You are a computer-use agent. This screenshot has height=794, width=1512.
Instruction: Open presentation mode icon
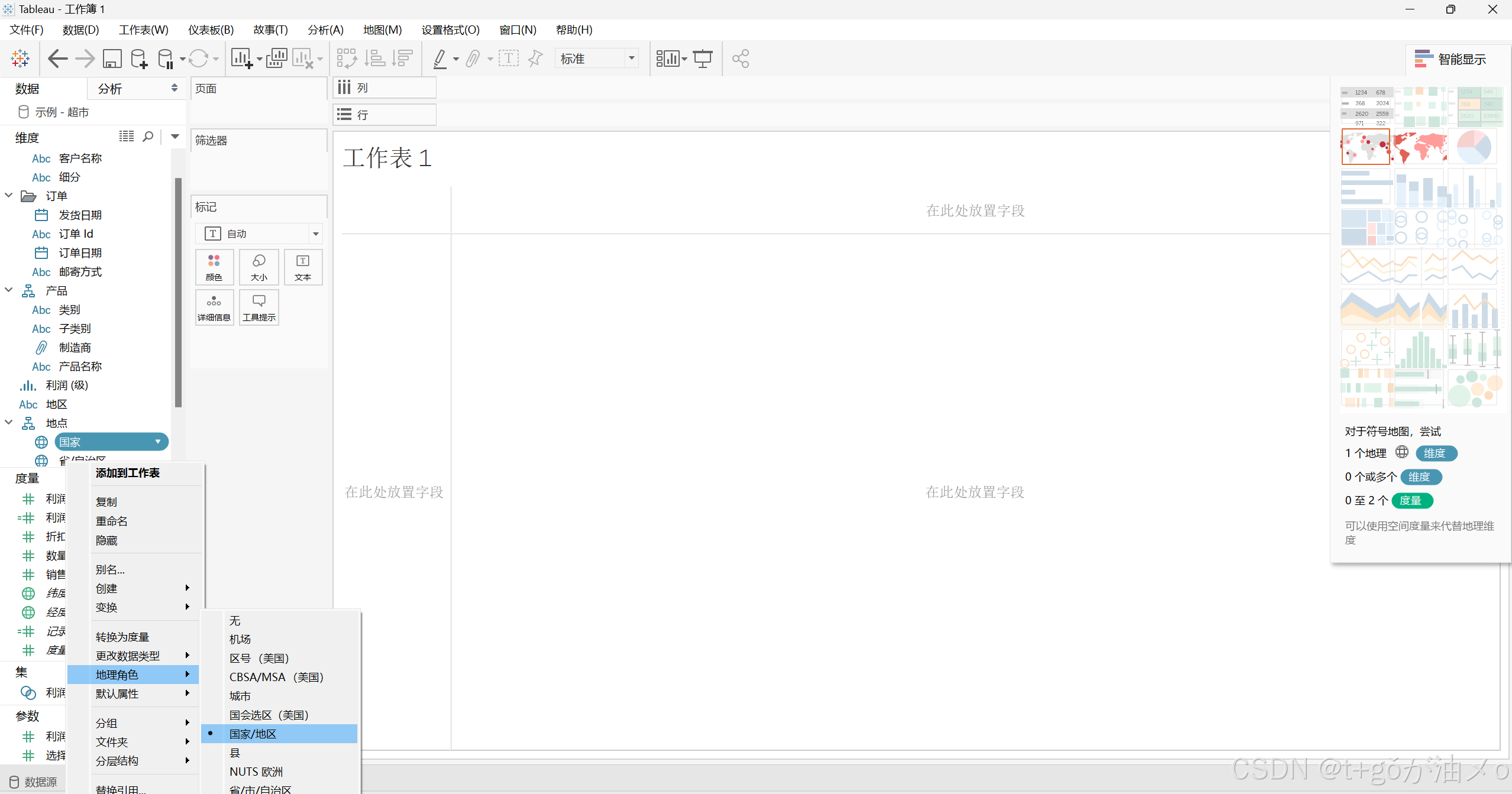[x=703, y=59]
